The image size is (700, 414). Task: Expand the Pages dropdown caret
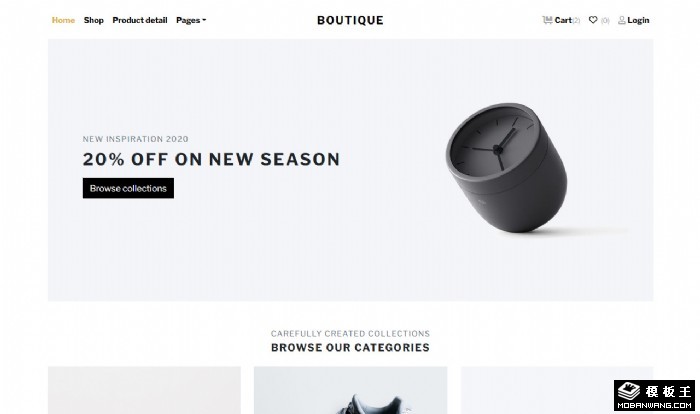pos(204,20)
